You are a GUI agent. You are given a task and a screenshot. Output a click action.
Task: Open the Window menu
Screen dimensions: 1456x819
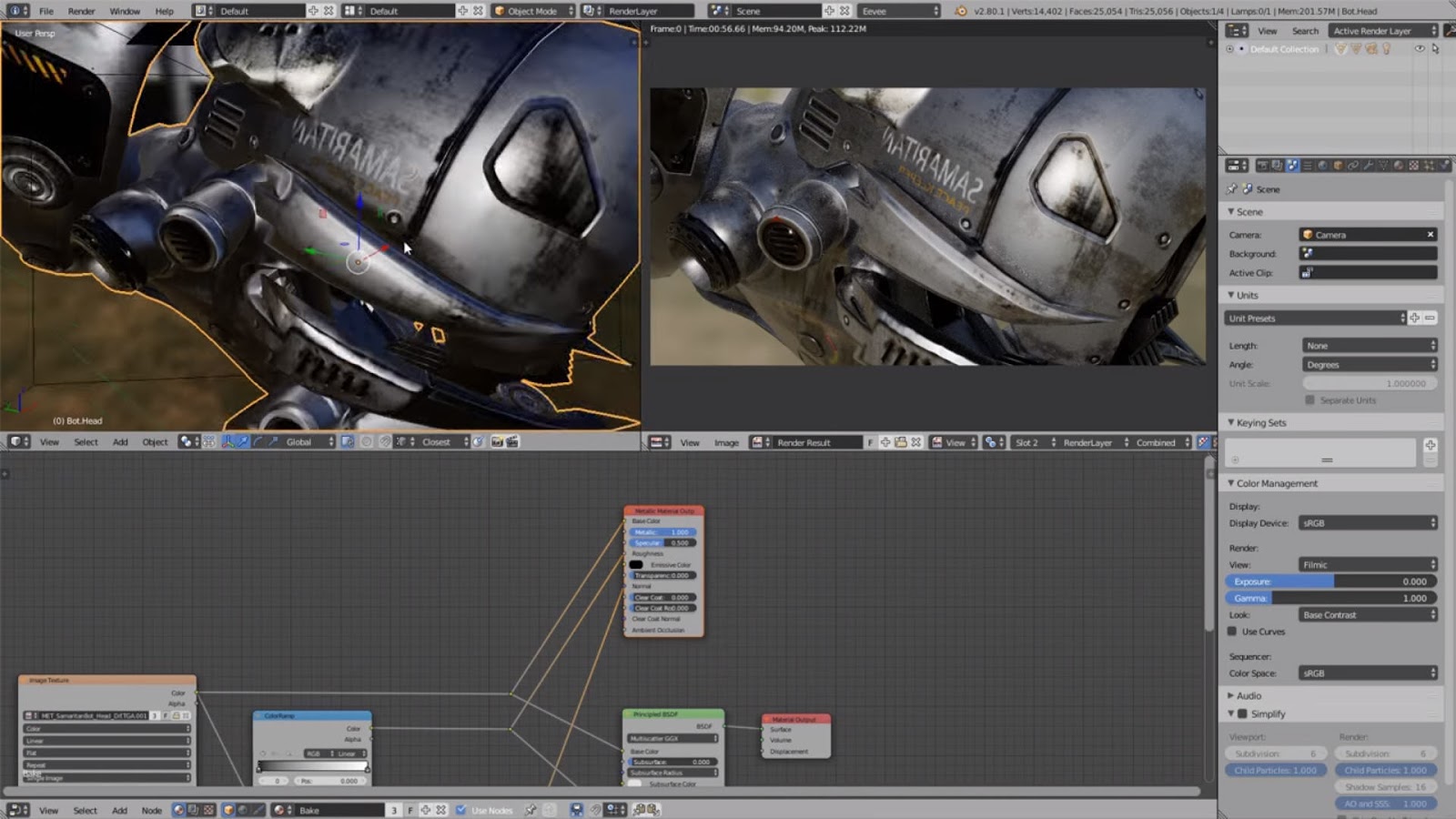(x=125, y=11)
